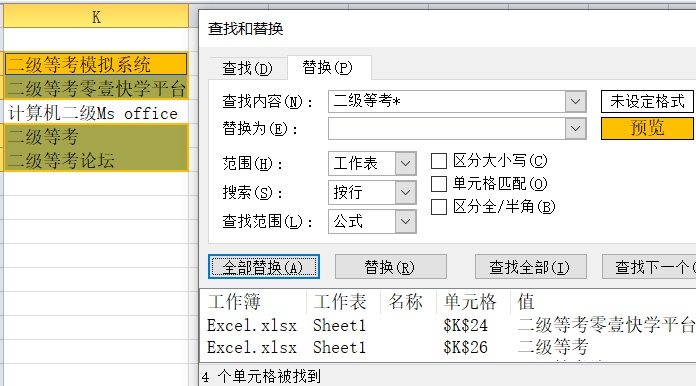Click the 工作表 results column header
696x386 pixels.
[343, 302]
